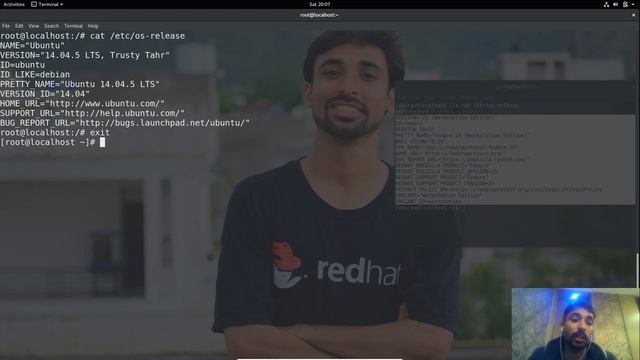
Task: Click the webcam video thumbnail
Action: coord(576,324)
